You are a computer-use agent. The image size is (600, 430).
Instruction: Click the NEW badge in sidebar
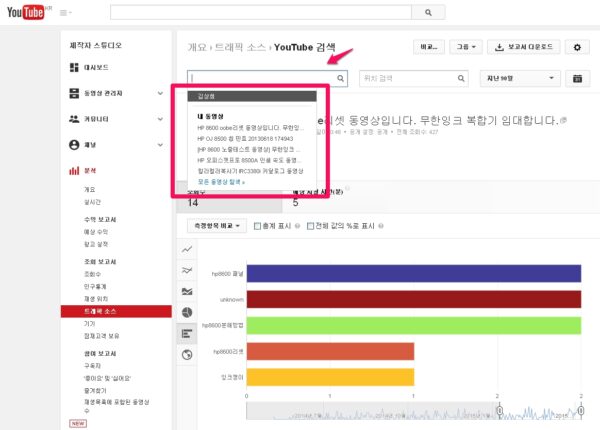point(78,423)
